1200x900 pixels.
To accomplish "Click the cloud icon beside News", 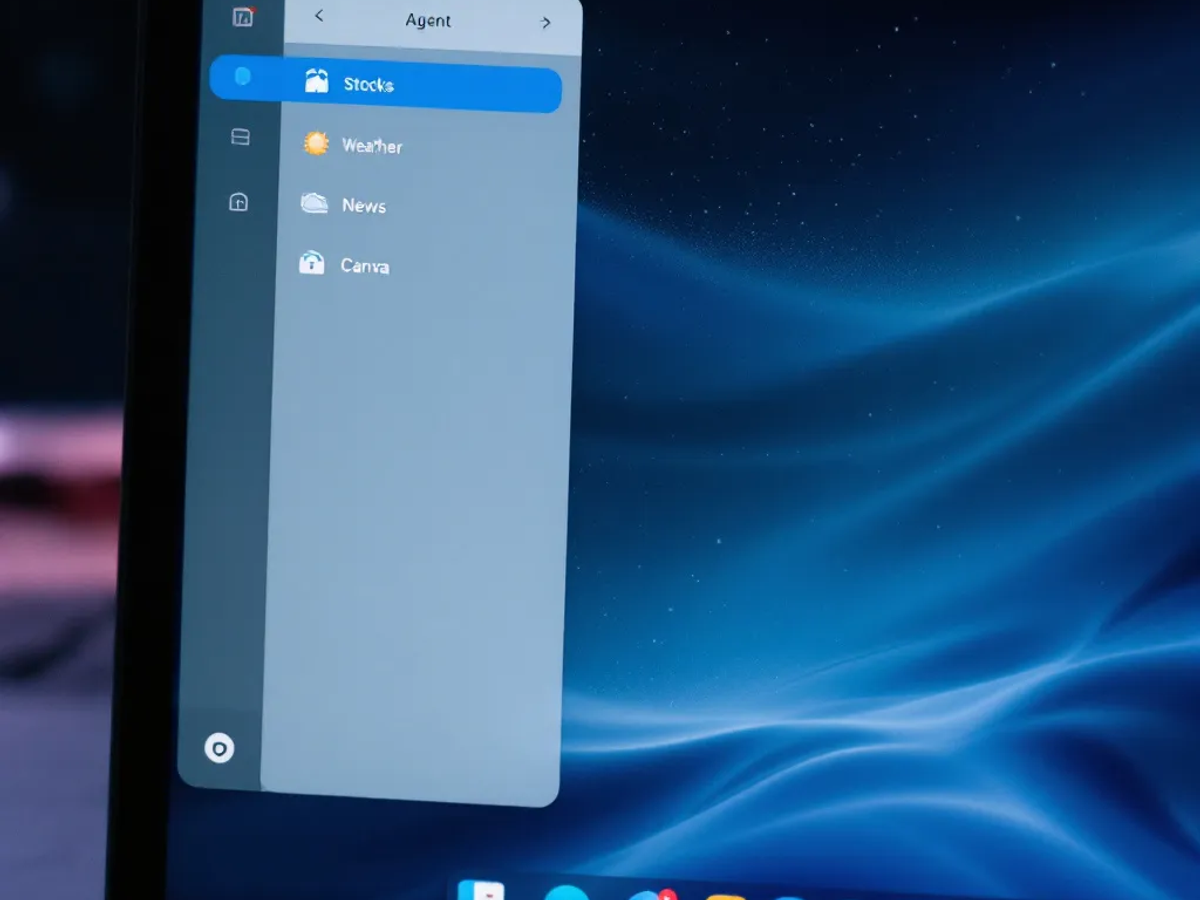I will (x=314, y=204).
